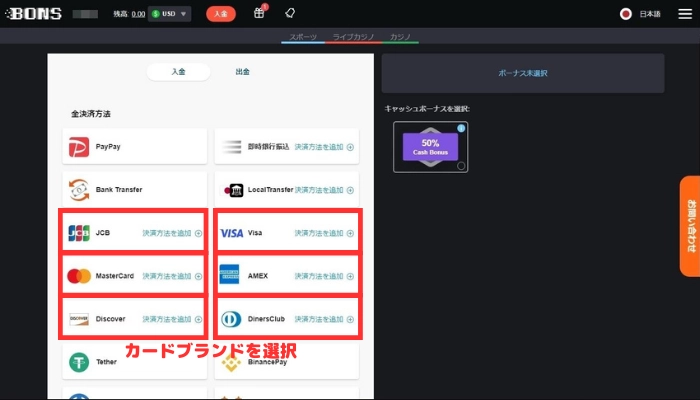Select the 50% Cash Bonus card

[x=430, y=147]
